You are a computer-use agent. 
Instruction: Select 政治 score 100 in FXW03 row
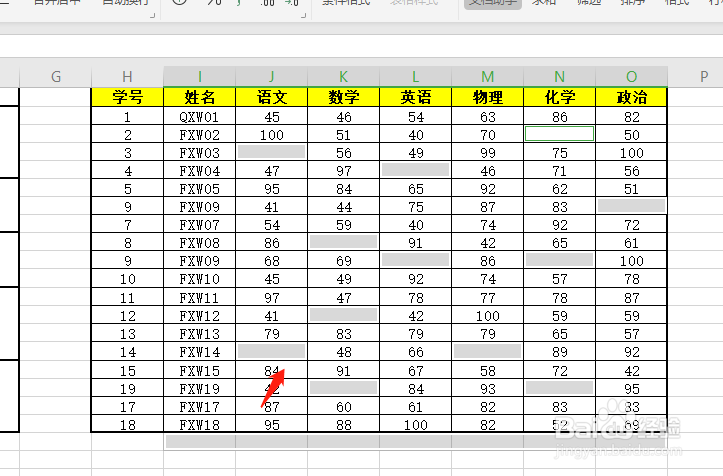coord(631,153)
